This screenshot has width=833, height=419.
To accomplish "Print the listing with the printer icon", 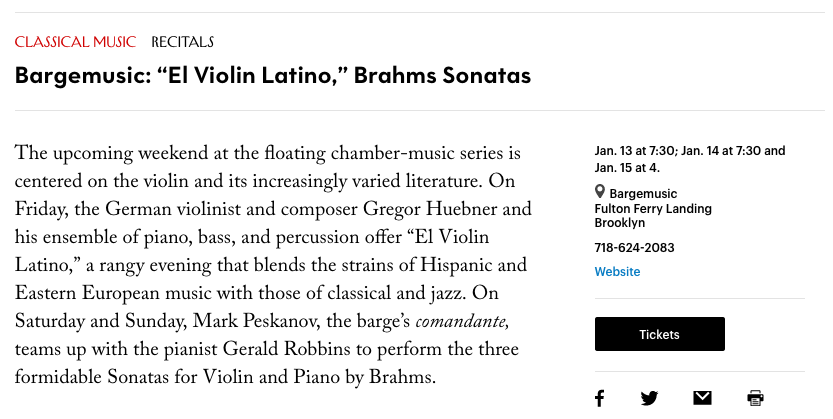I will click(x=755, y=398).
